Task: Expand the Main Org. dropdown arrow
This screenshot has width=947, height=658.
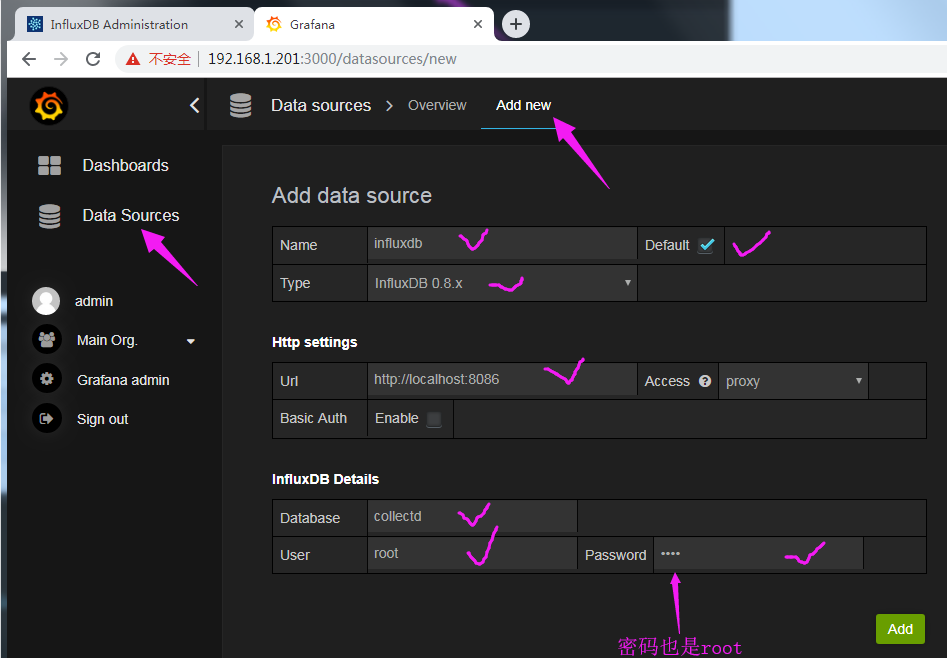Action: point(191,341)
